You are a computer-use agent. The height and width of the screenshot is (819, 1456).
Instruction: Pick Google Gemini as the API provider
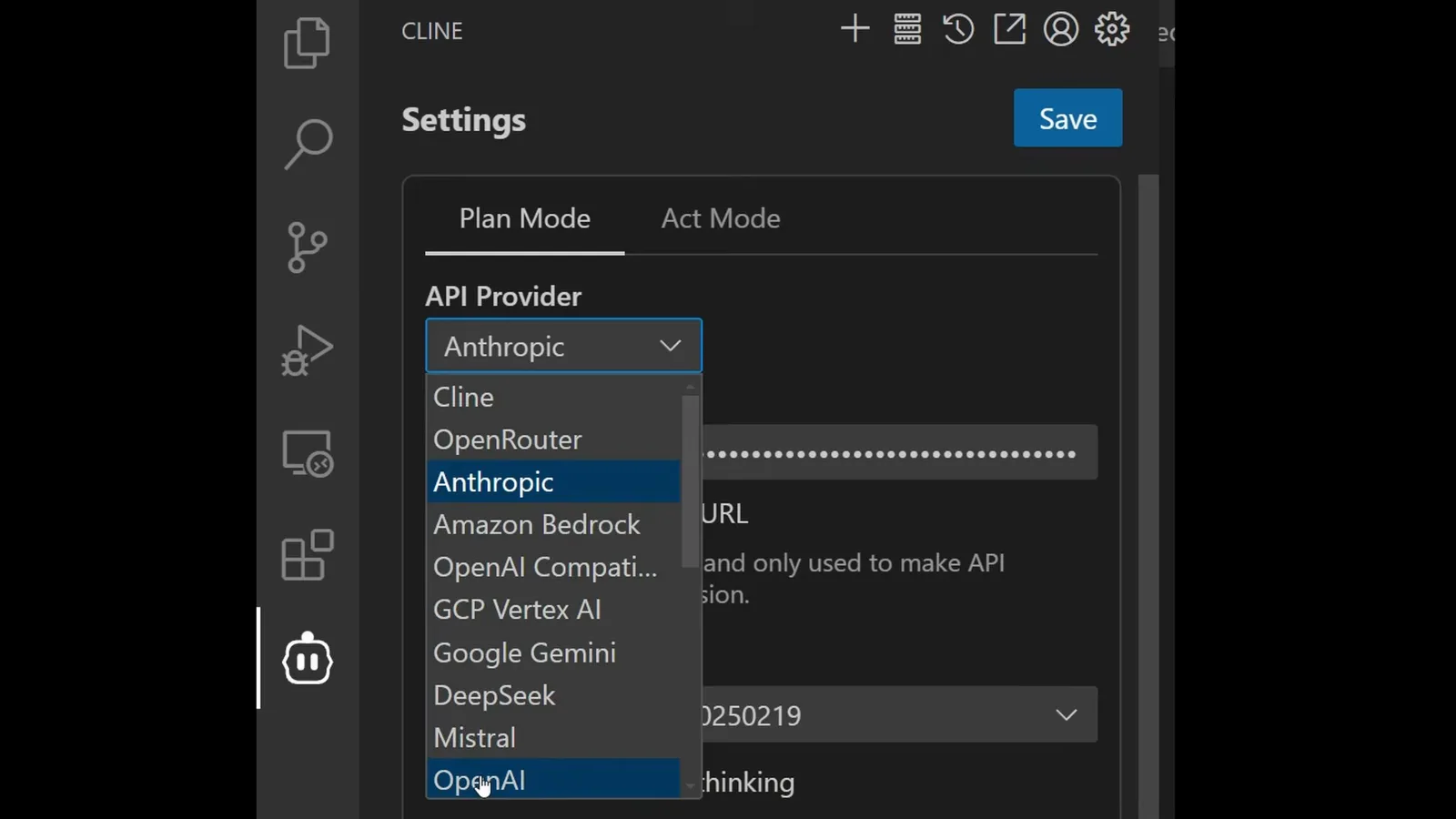[553, 652]
